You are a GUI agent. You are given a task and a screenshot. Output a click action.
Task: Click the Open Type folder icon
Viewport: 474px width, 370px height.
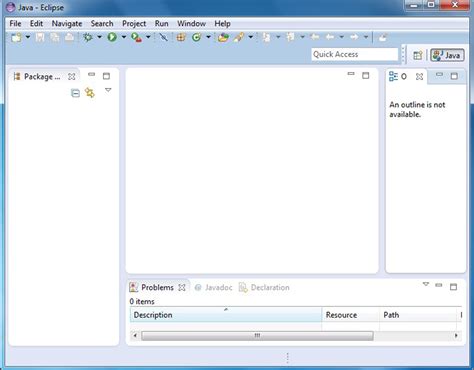(x=223, y=37)
